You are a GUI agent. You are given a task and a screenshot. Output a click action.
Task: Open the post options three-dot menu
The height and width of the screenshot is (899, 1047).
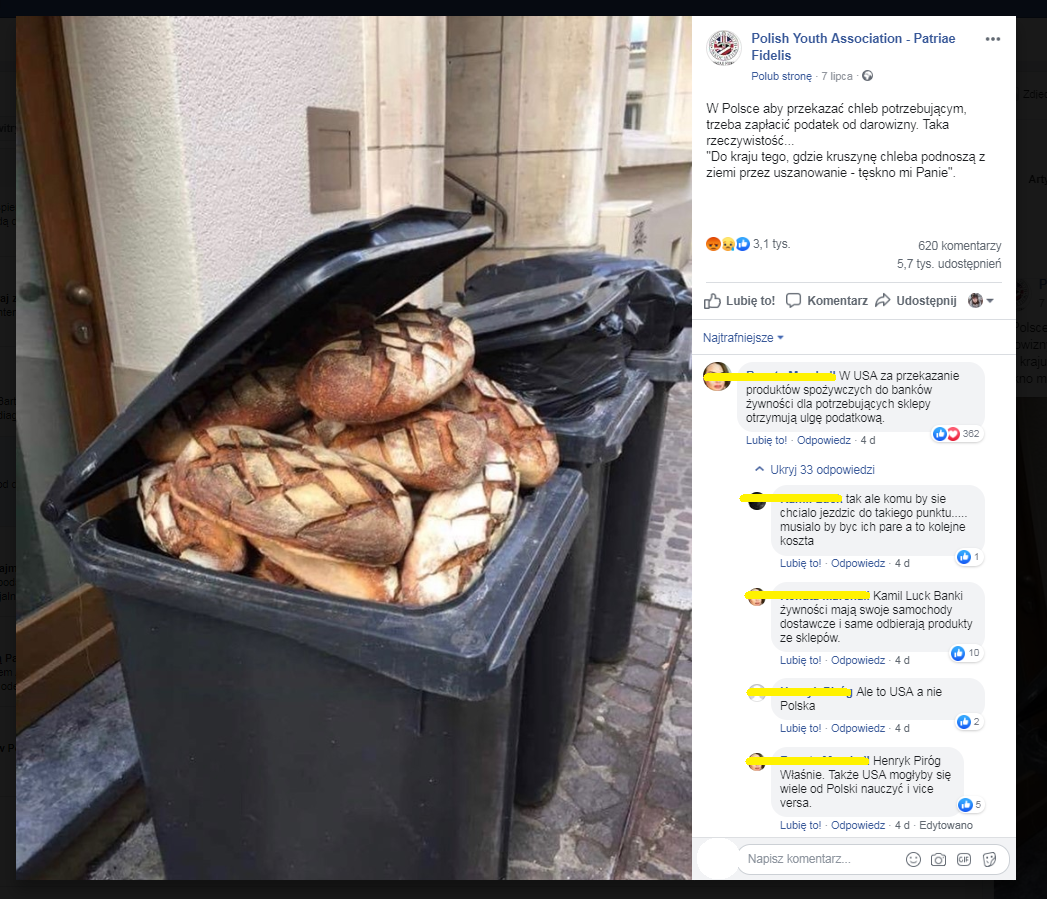pos(992,39)
